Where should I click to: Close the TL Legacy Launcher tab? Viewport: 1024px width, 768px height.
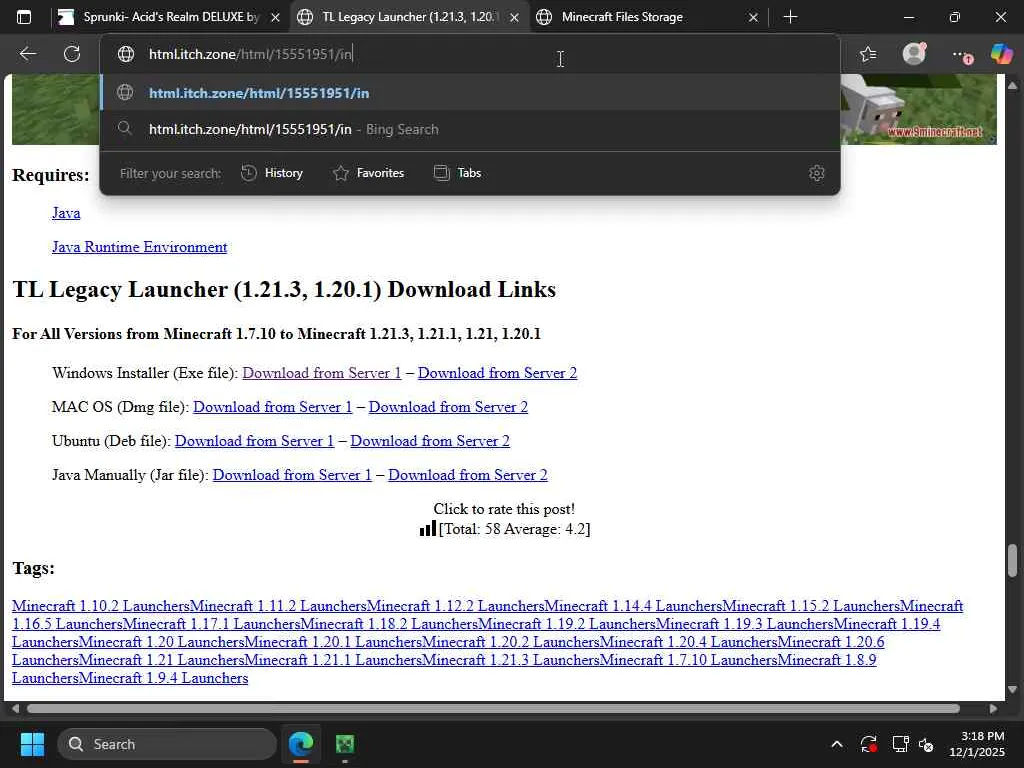(x=515, y=18)
